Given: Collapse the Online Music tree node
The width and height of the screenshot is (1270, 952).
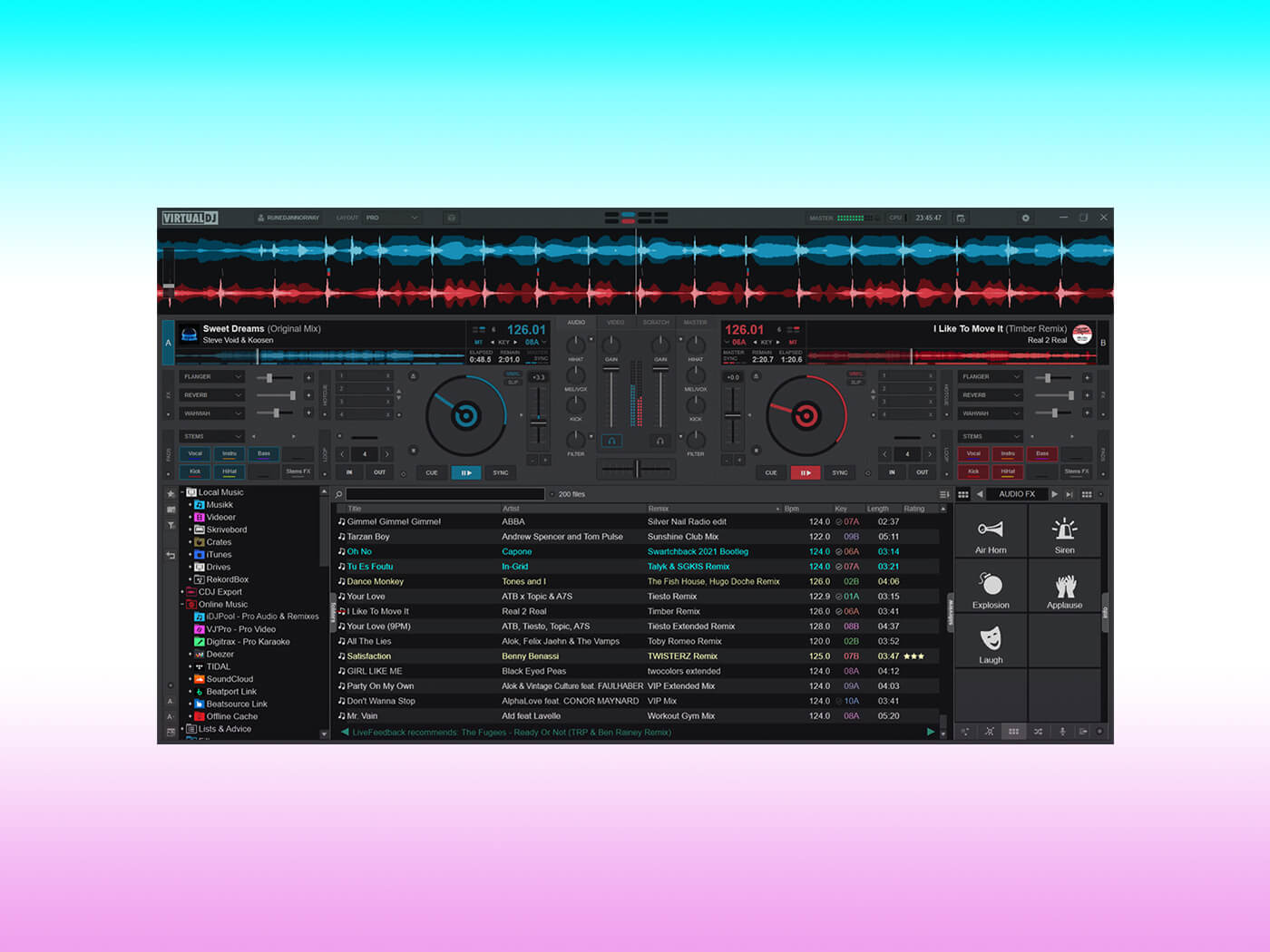Looking at the screenshot, I should 182,604.
